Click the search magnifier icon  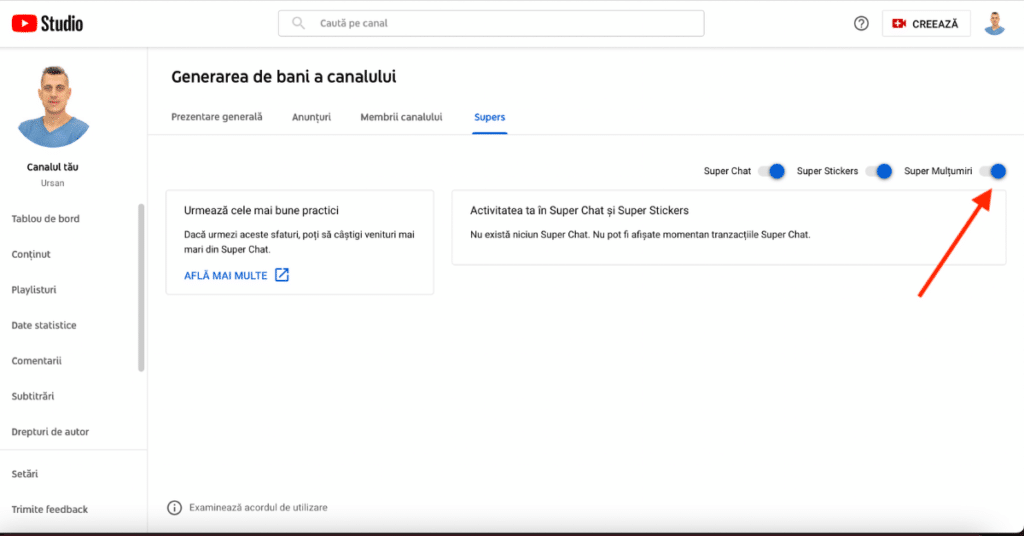click(x=298, y=23)
